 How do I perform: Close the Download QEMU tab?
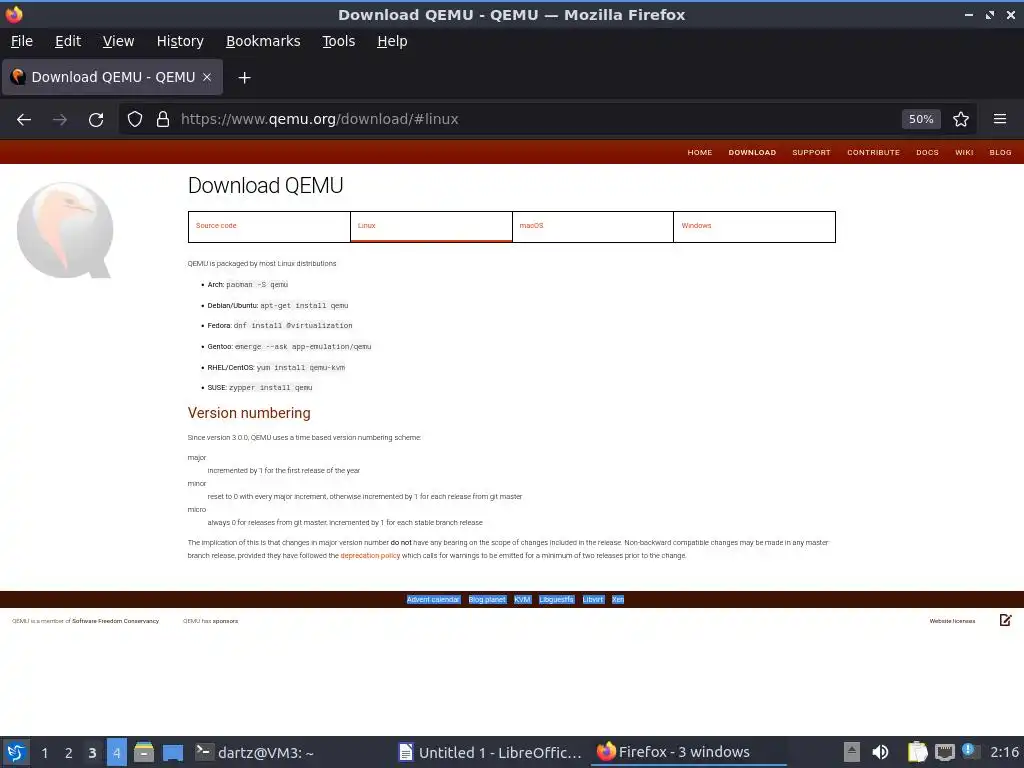click(x=207, y=77)
